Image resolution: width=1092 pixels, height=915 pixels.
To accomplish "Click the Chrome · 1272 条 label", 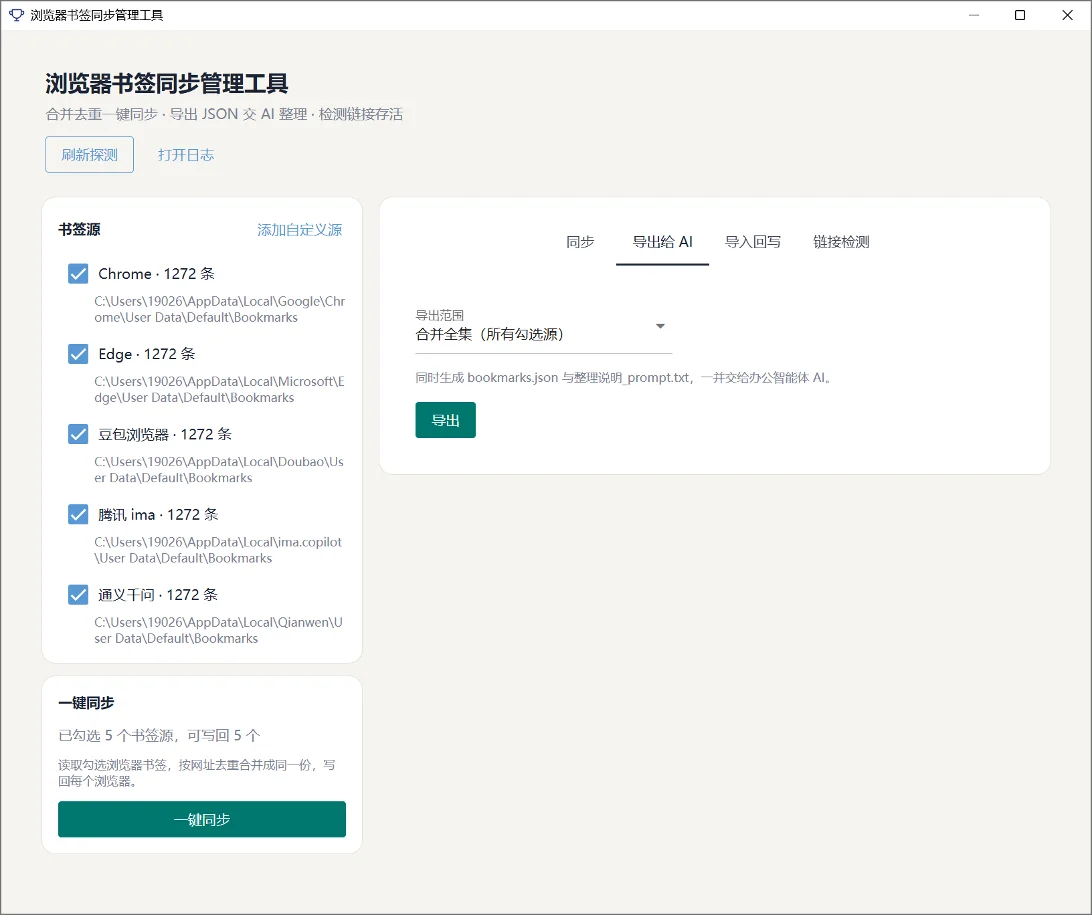I will tap(156, 274).
